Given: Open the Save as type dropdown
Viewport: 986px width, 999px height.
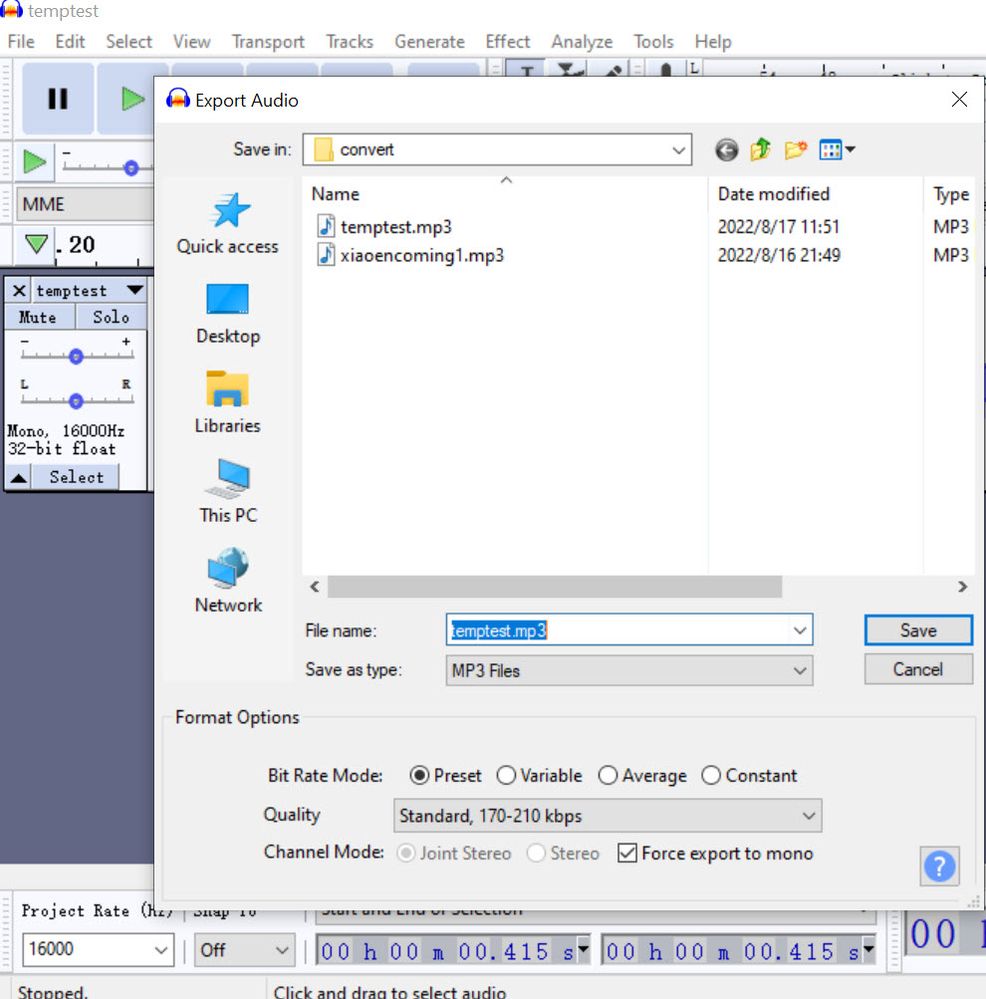Looking at the screenshot, I should [629, 671].
